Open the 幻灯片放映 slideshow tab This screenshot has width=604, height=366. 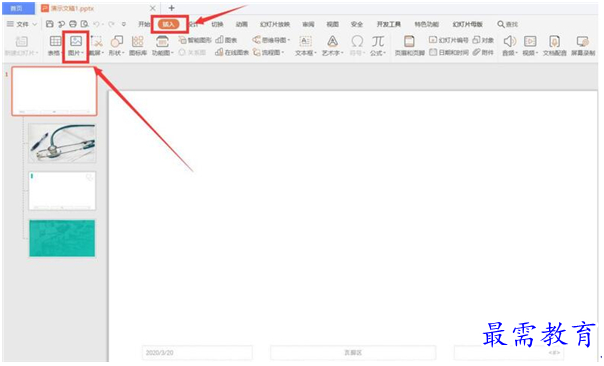pyautogui.click(x=275, y=24)
